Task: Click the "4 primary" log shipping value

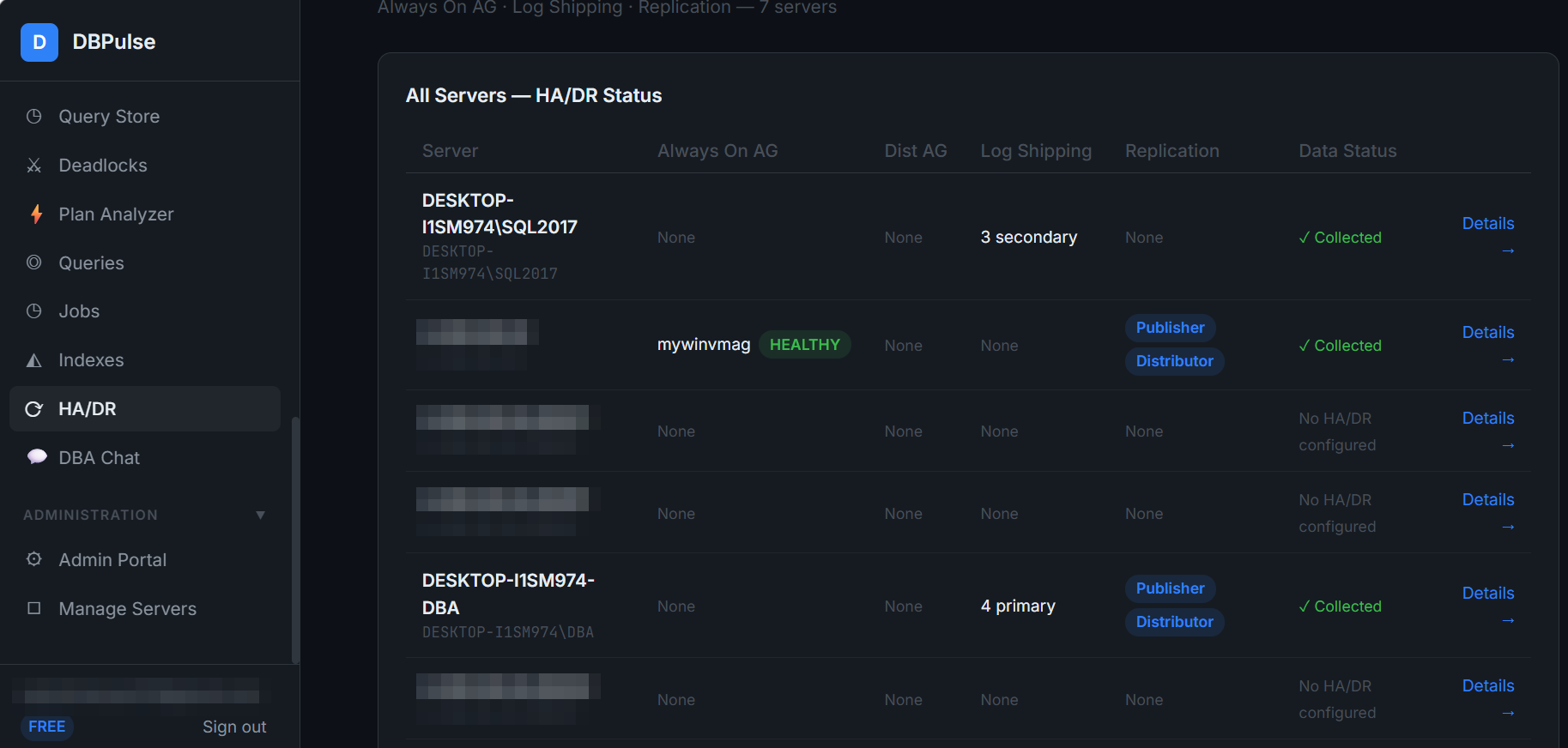Action: [1018, 606]
